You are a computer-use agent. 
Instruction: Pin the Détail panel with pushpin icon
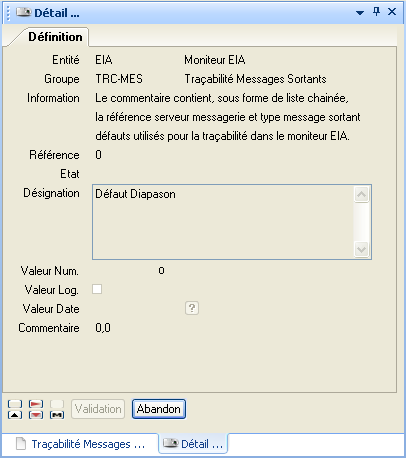376,12
